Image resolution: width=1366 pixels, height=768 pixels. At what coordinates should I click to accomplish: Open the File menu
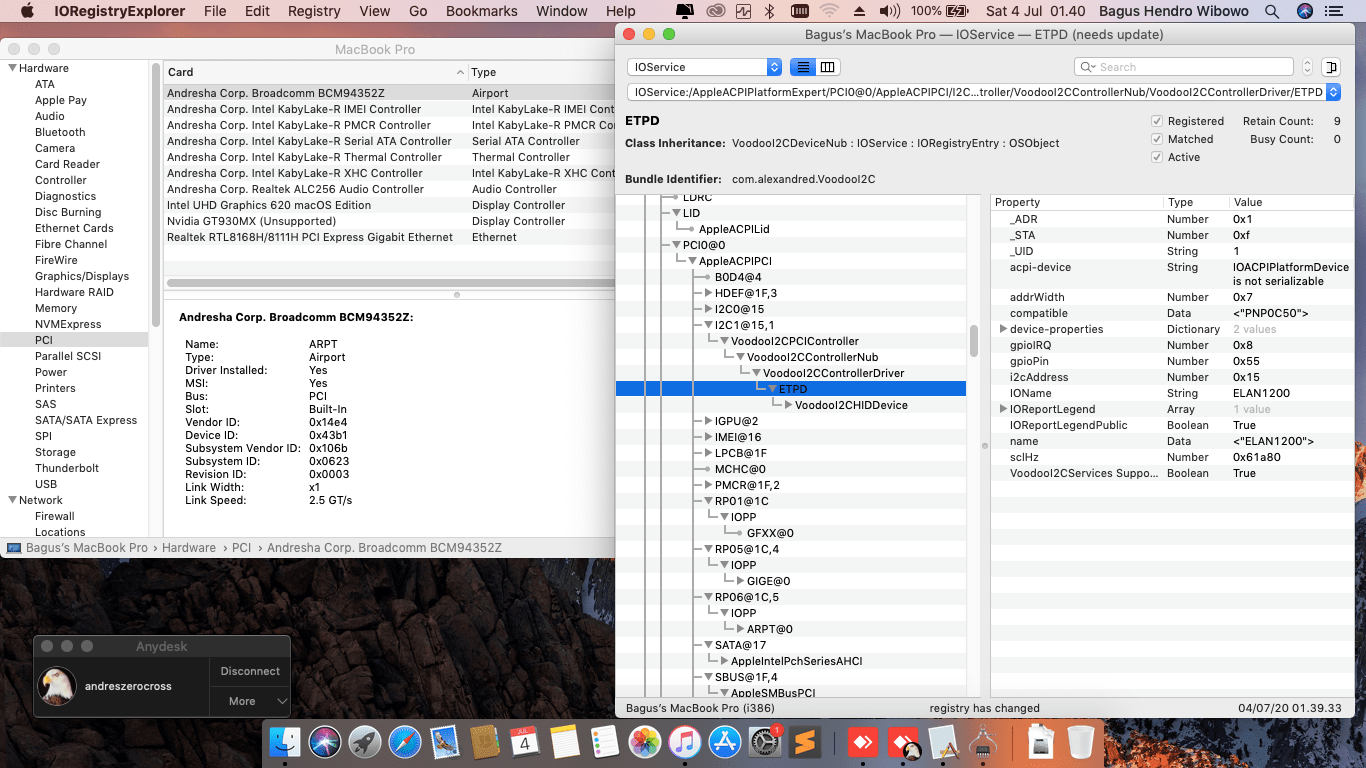[x=215, y=11]
